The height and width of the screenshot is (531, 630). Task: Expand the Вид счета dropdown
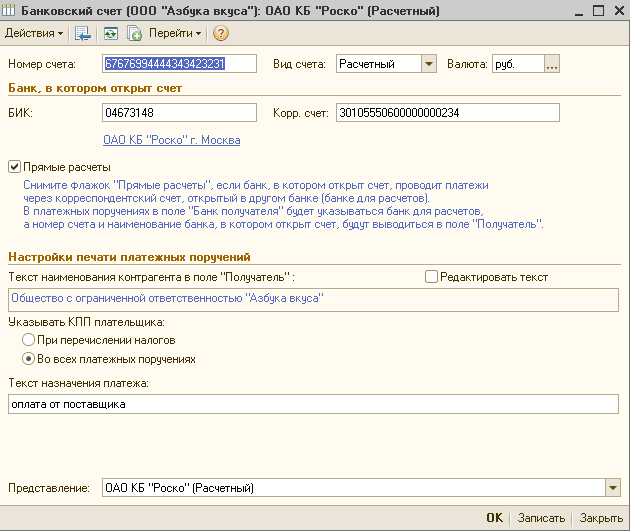click(429, 64)
